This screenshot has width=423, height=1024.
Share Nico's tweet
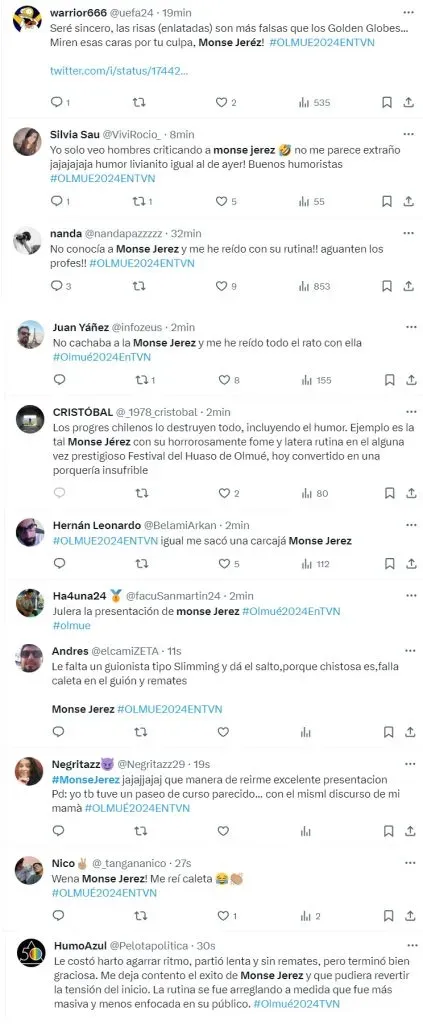click(x=411, y=916)
